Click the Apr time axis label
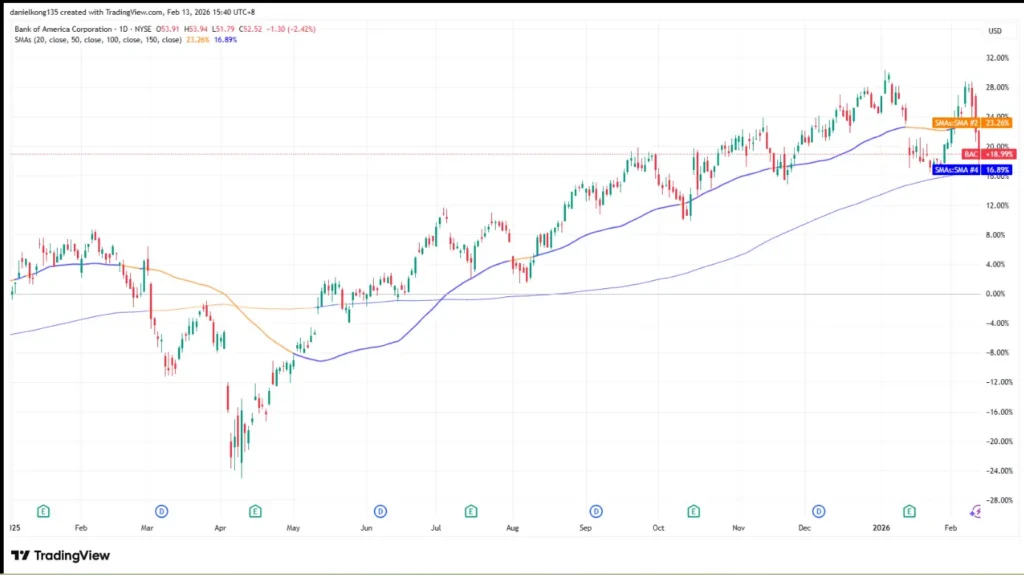This screenshot has width=1024, height=575. coord(220,528)
